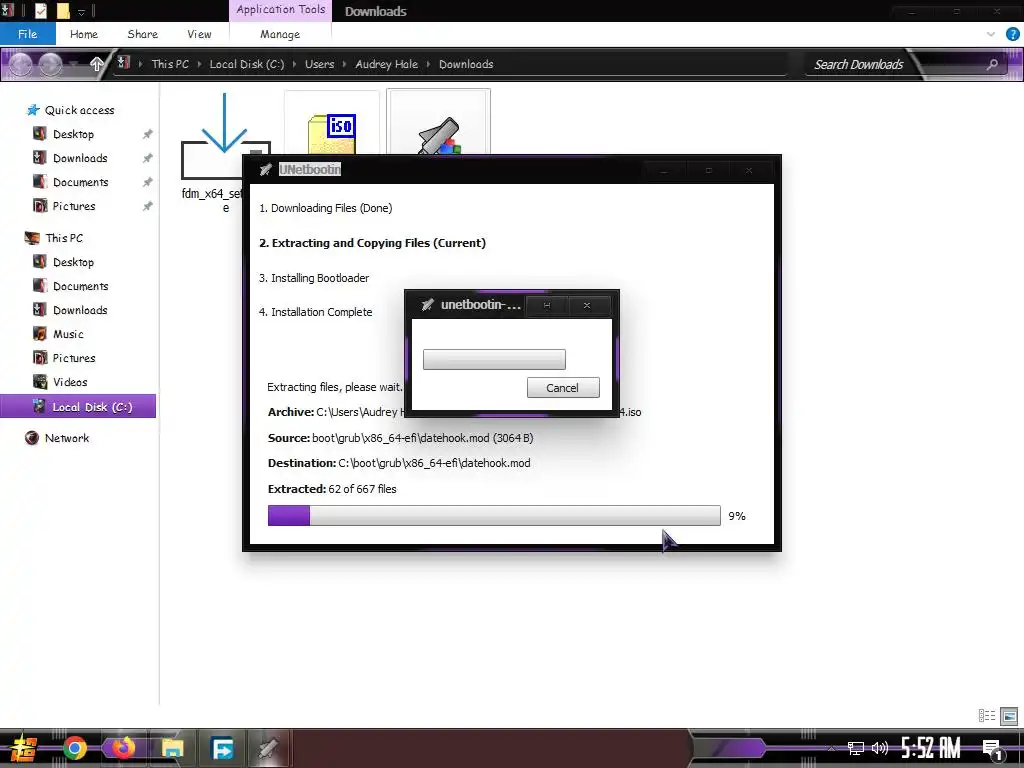1024x768 pixels.
Task: Open Documents under This PC
Action: click(80, 286)
